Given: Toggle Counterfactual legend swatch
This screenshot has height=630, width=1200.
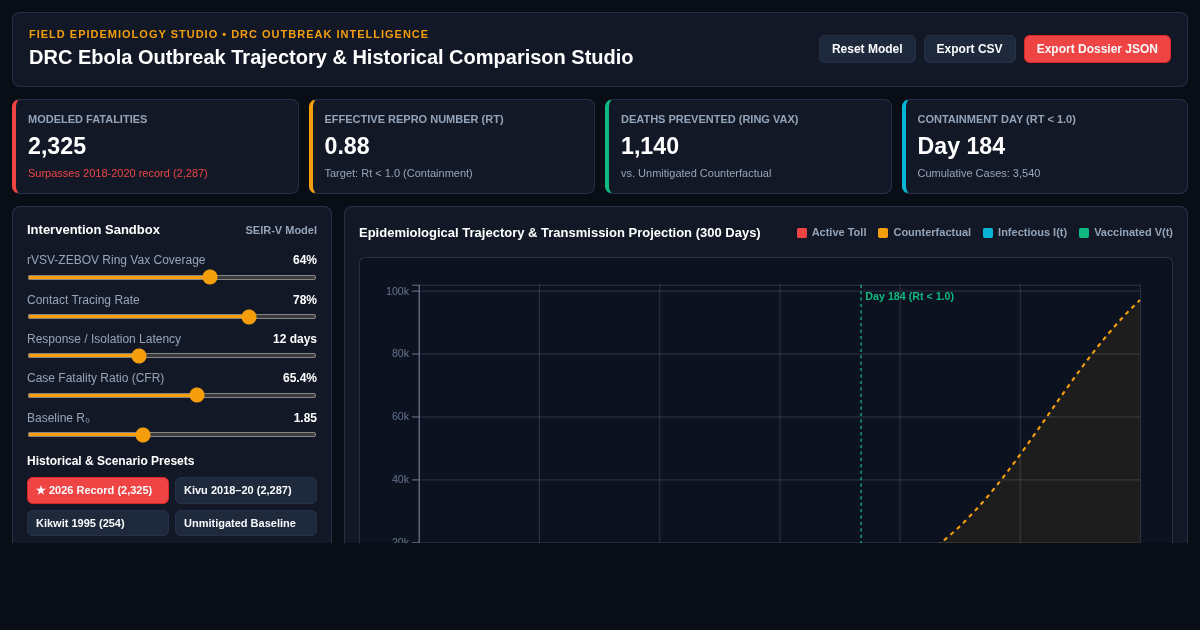Looking at the screenshot, I should [883, 233].
